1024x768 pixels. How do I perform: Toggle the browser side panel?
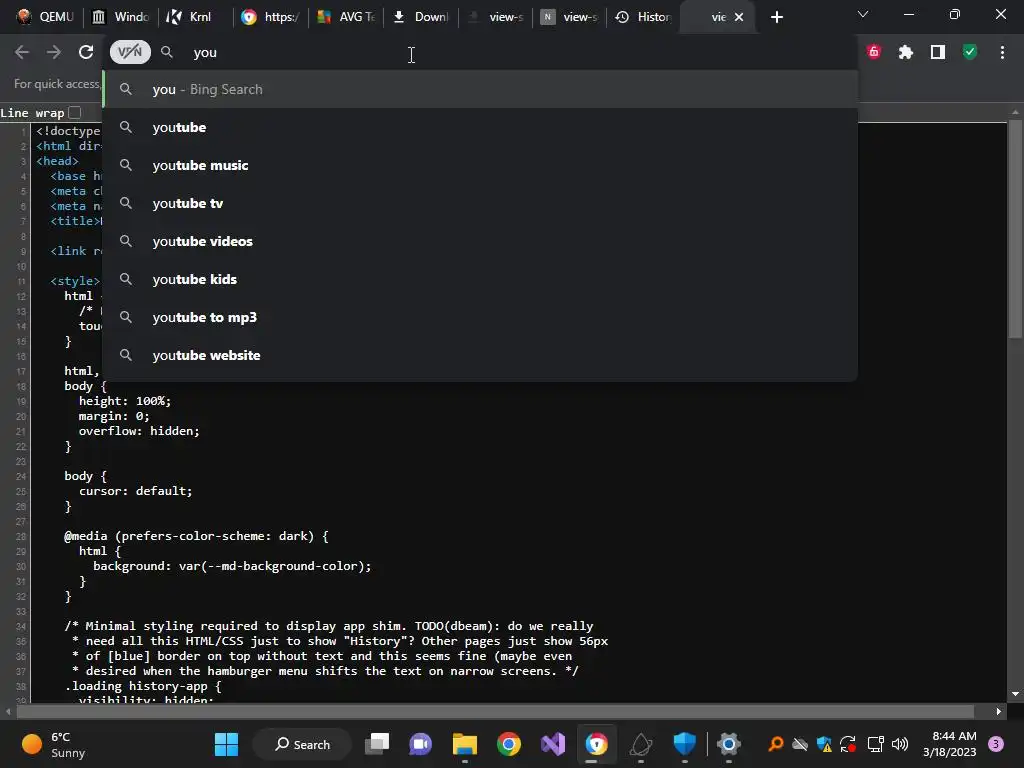click(x=938, y=52)
